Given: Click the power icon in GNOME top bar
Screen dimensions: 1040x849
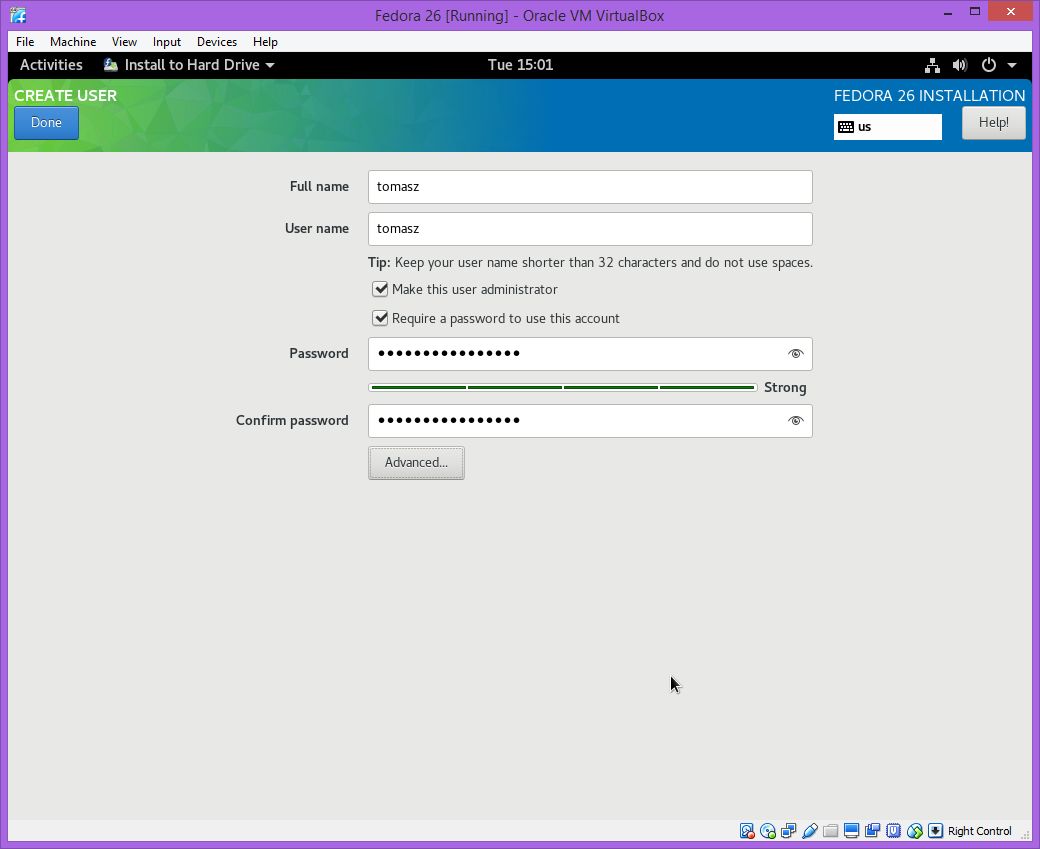Looking at the screenshot, I should pyautogui.click(x=989, y=65).
